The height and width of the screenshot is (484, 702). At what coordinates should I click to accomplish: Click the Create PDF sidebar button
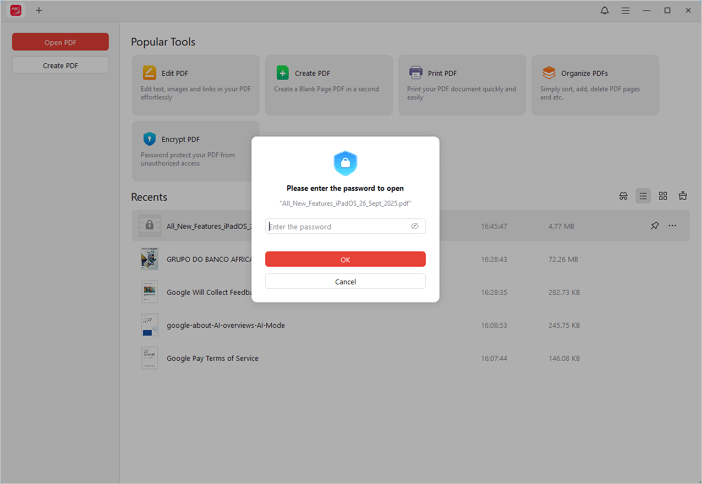pos(60,65)
